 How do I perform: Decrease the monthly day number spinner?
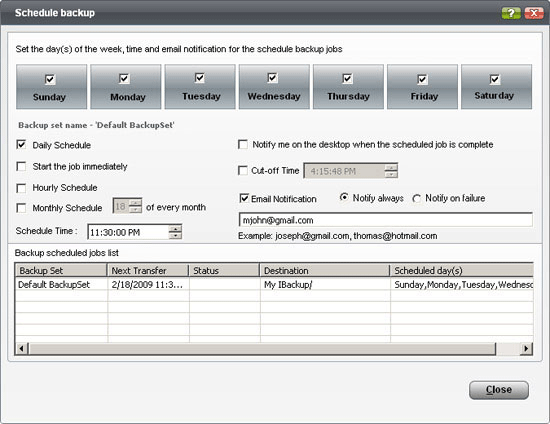[135, 210]
